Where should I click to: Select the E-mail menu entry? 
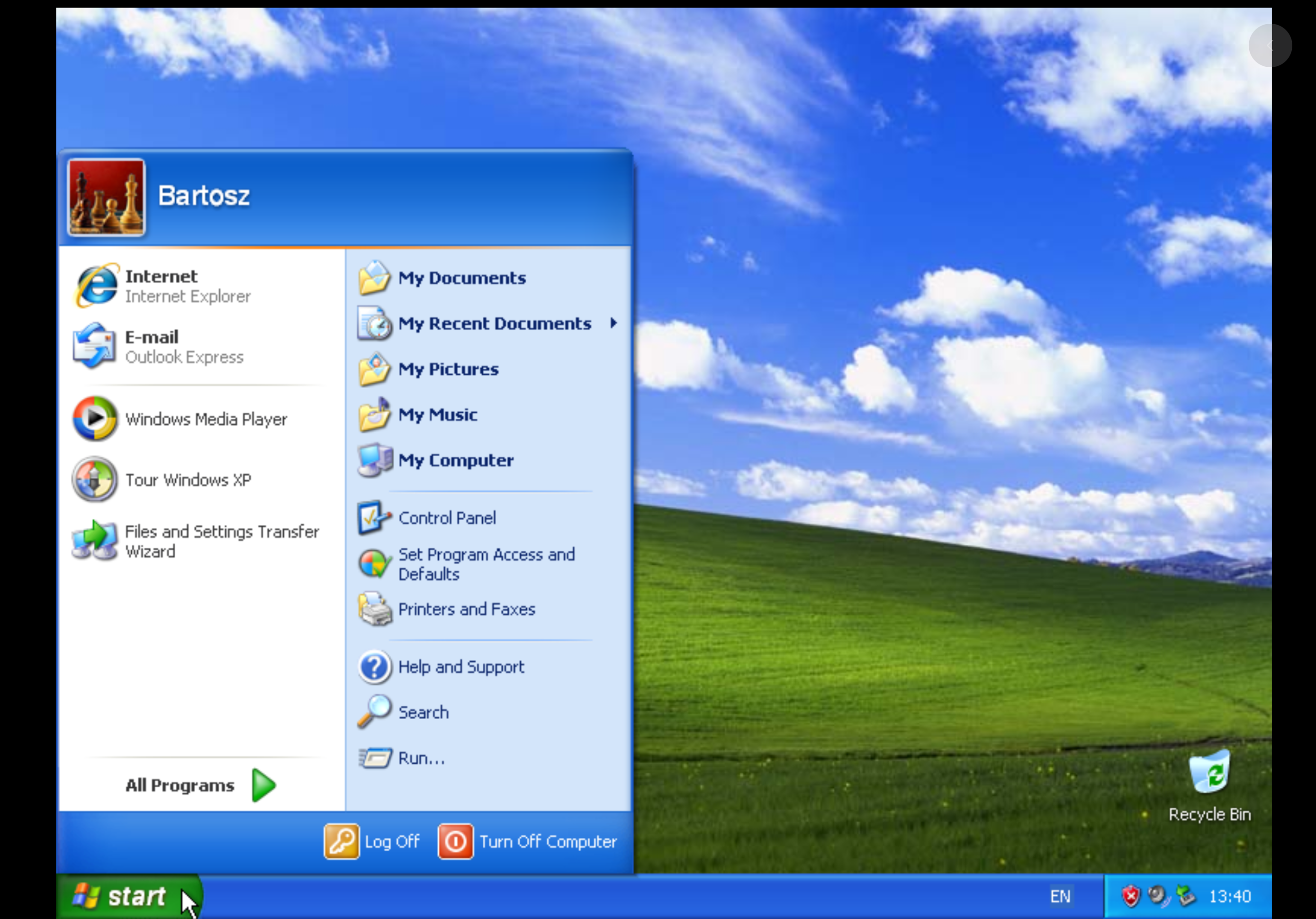point(202,346)
